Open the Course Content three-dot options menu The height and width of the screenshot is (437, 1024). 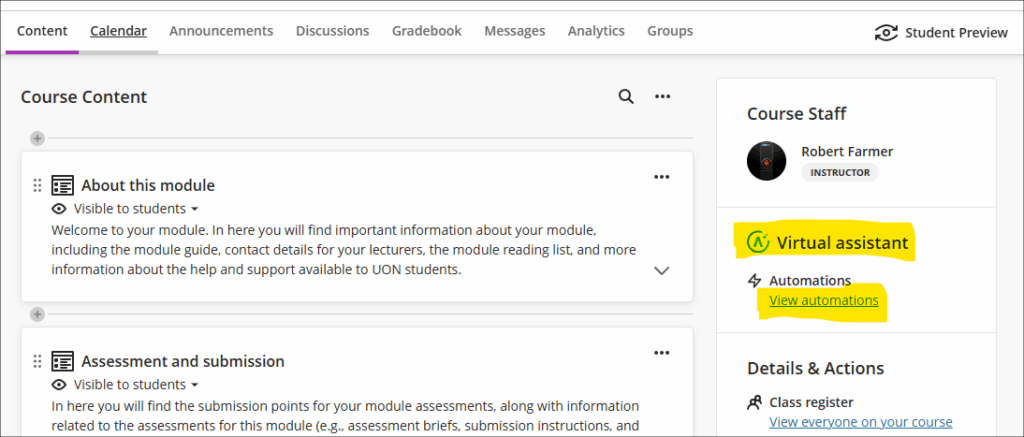(x=662, y=97)
